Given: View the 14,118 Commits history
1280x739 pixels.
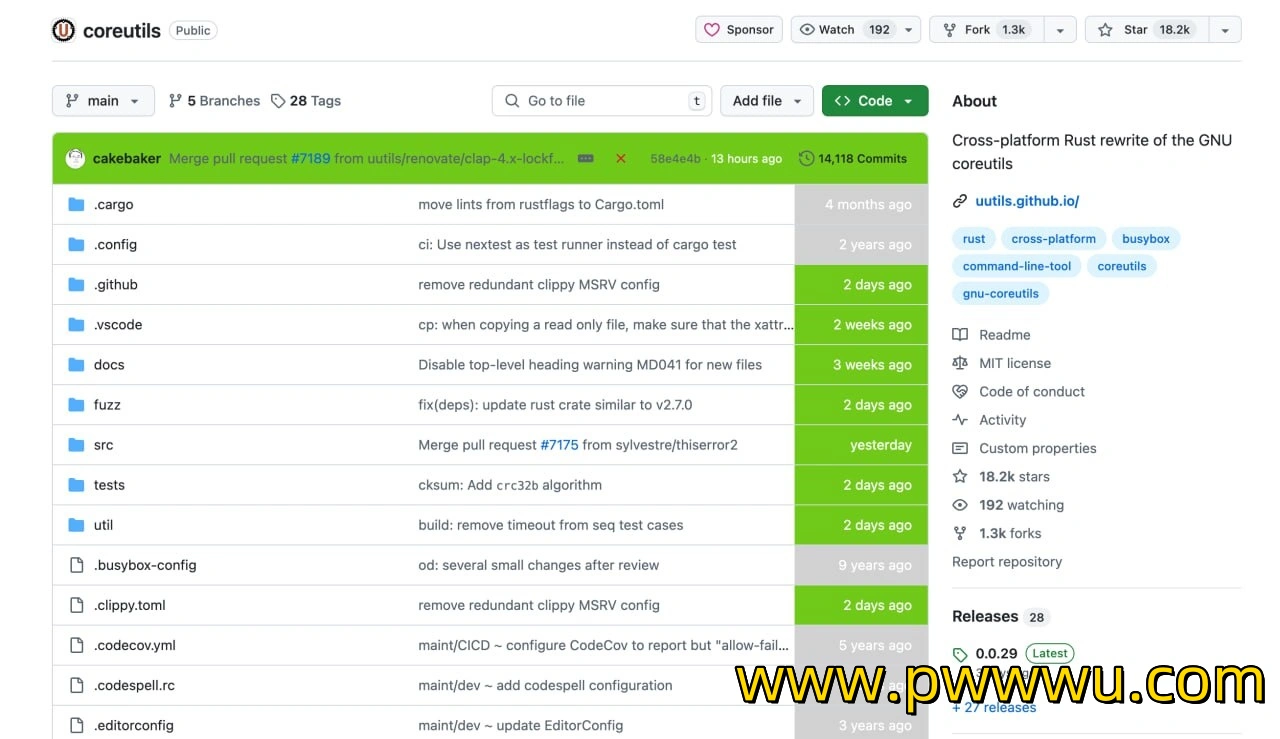Looking at the screenshot, I should pyautogui.click(x=853, y=158).
